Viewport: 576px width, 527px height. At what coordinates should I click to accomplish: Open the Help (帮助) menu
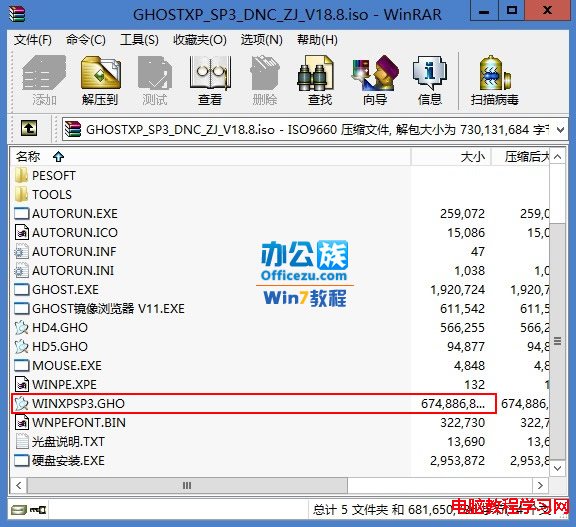pos(317,40)
